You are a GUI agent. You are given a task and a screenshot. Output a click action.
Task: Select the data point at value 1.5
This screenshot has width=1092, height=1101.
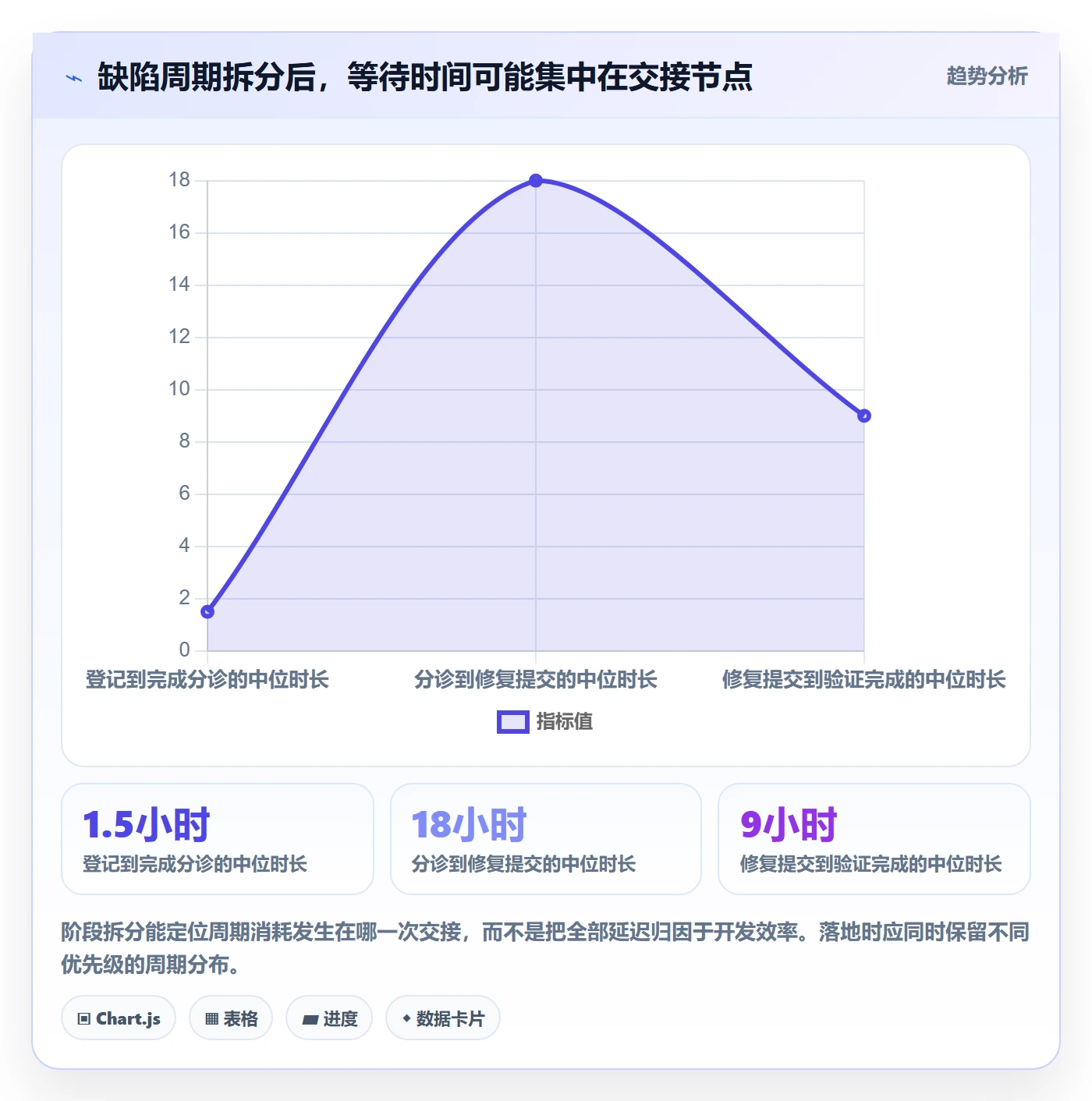point(207,611)
